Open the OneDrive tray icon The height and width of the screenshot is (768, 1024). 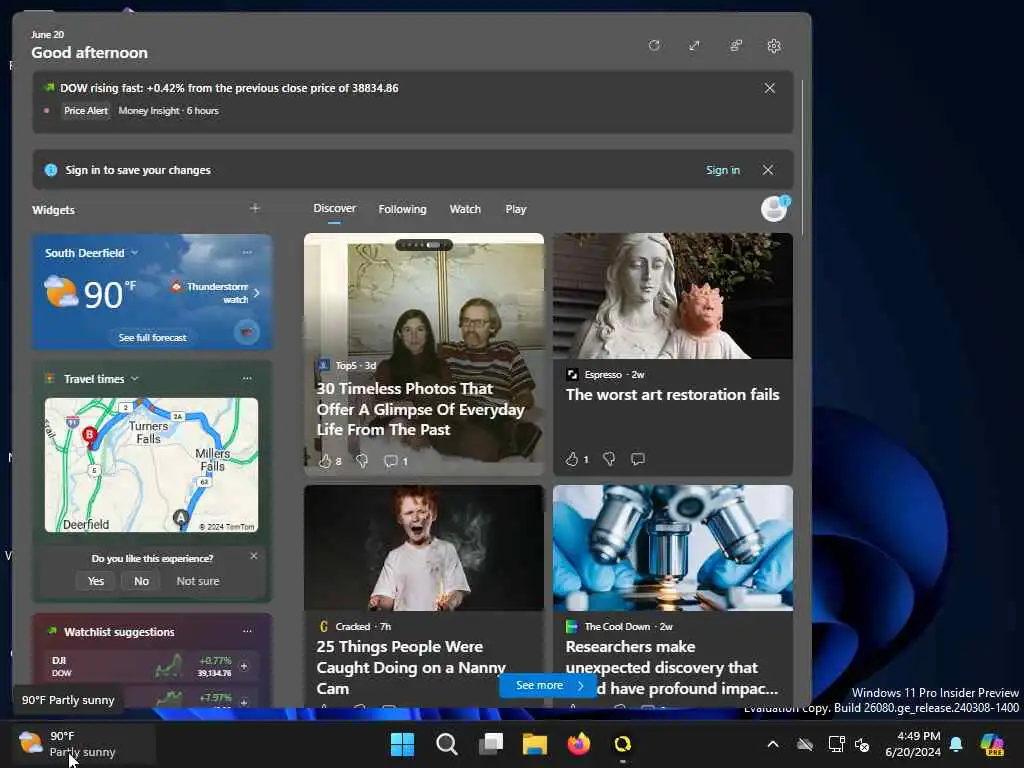(x=805, y=744)
